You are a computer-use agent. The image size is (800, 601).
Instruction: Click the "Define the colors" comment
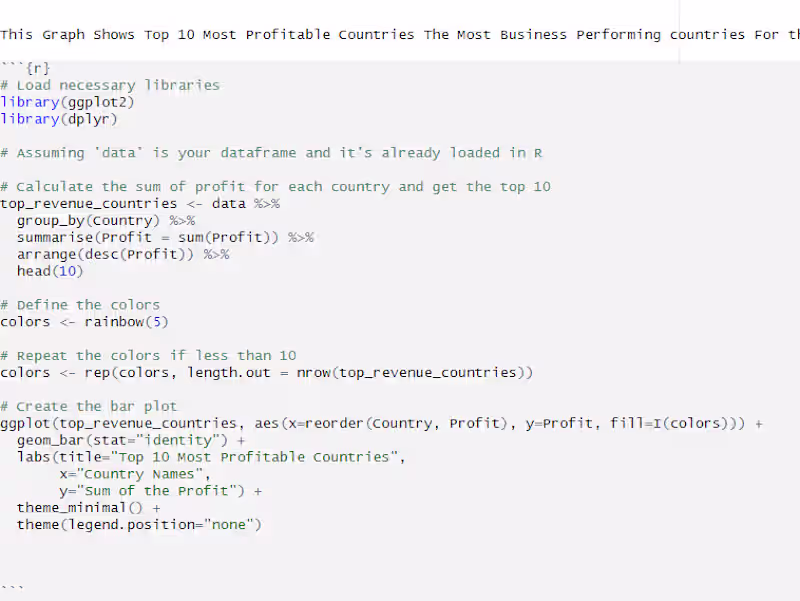(88, 305)
